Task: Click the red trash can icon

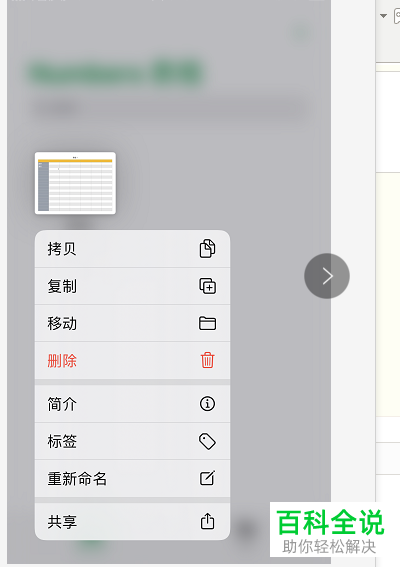Action: pos(208,360)
